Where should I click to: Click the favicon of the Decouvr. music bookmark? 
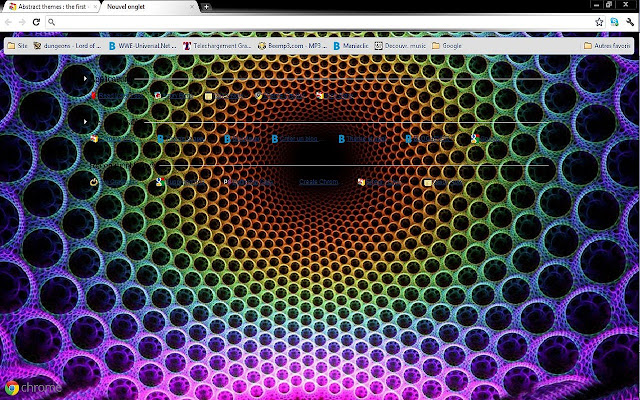pyautogui.click(x=378, y=46)
